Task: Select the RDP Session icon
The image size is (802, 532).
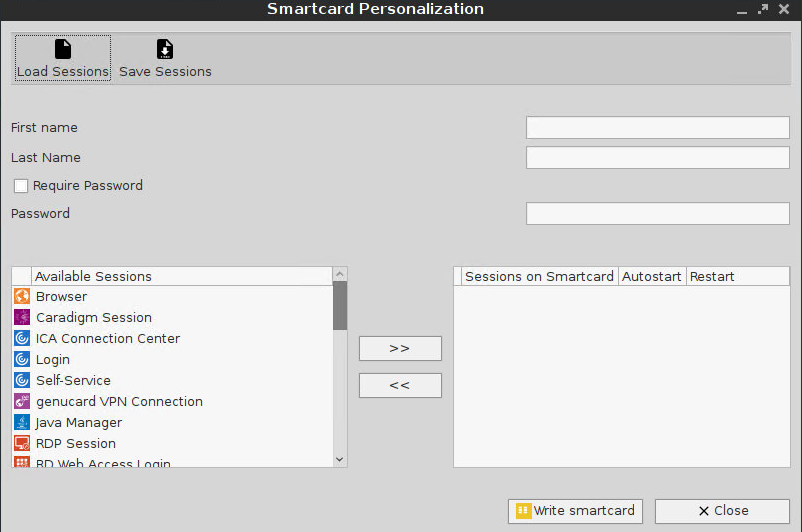Action: (x=22, y=444)
